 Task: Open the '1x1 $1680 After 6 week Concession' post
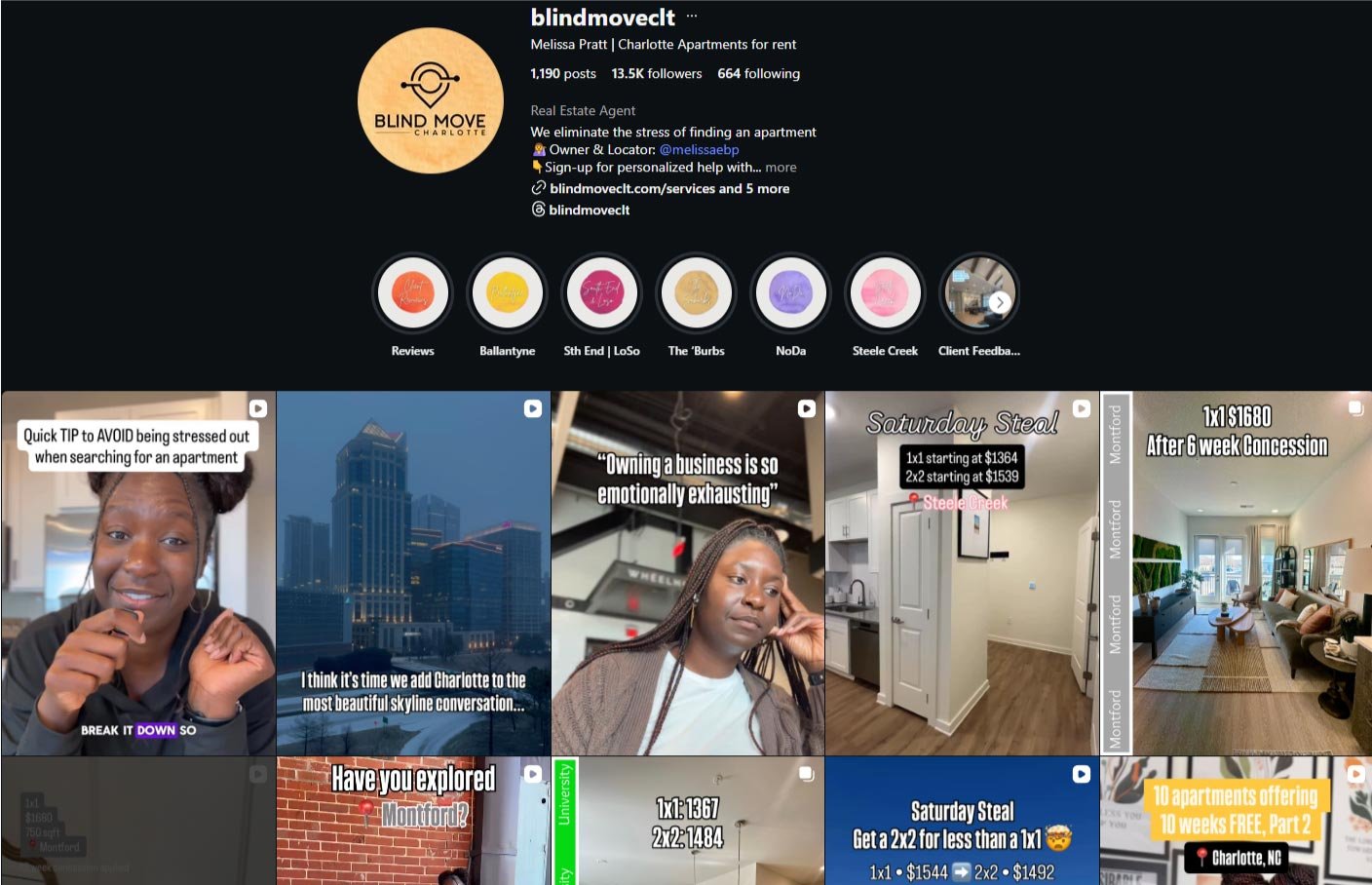pos(1236,573)
